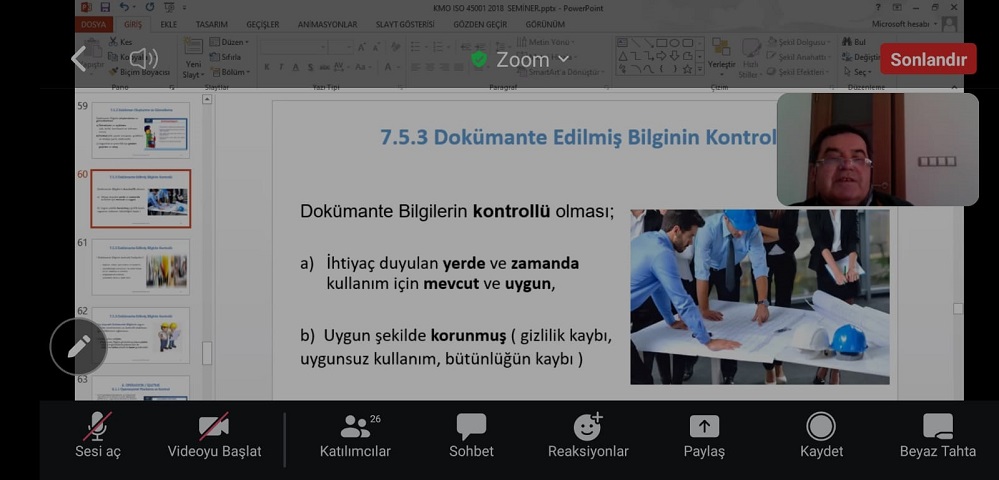Viewport: 999px width, 480px height.
Task: Turn on camera with Videoyu Başlat
Action: pyautogui.click(x=214, y=436)
